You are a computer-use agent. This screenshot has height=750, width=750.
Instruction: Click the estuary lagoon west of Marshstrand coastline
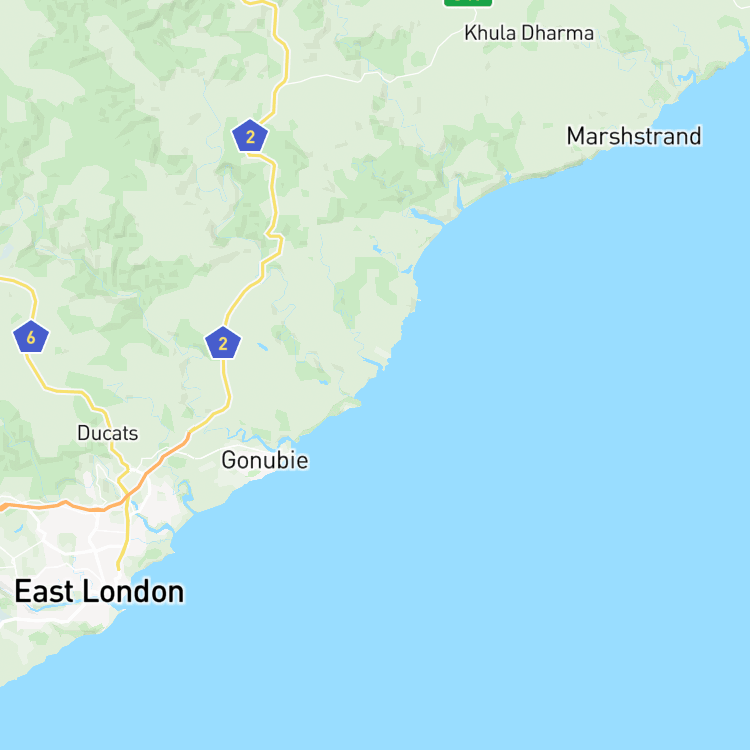pyautogui.click(x=427, y=217)
